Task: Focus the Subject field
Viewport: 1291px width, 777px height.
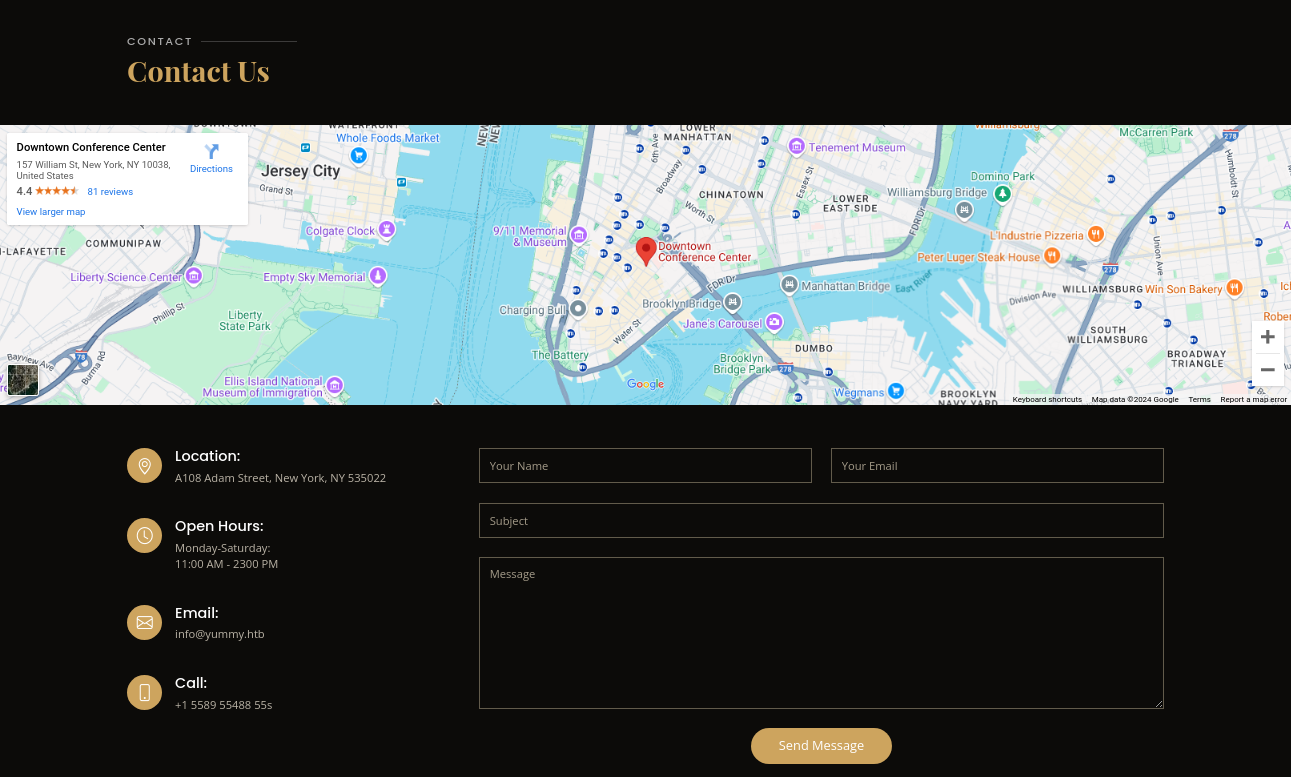Action: click(x=821, y=520)
